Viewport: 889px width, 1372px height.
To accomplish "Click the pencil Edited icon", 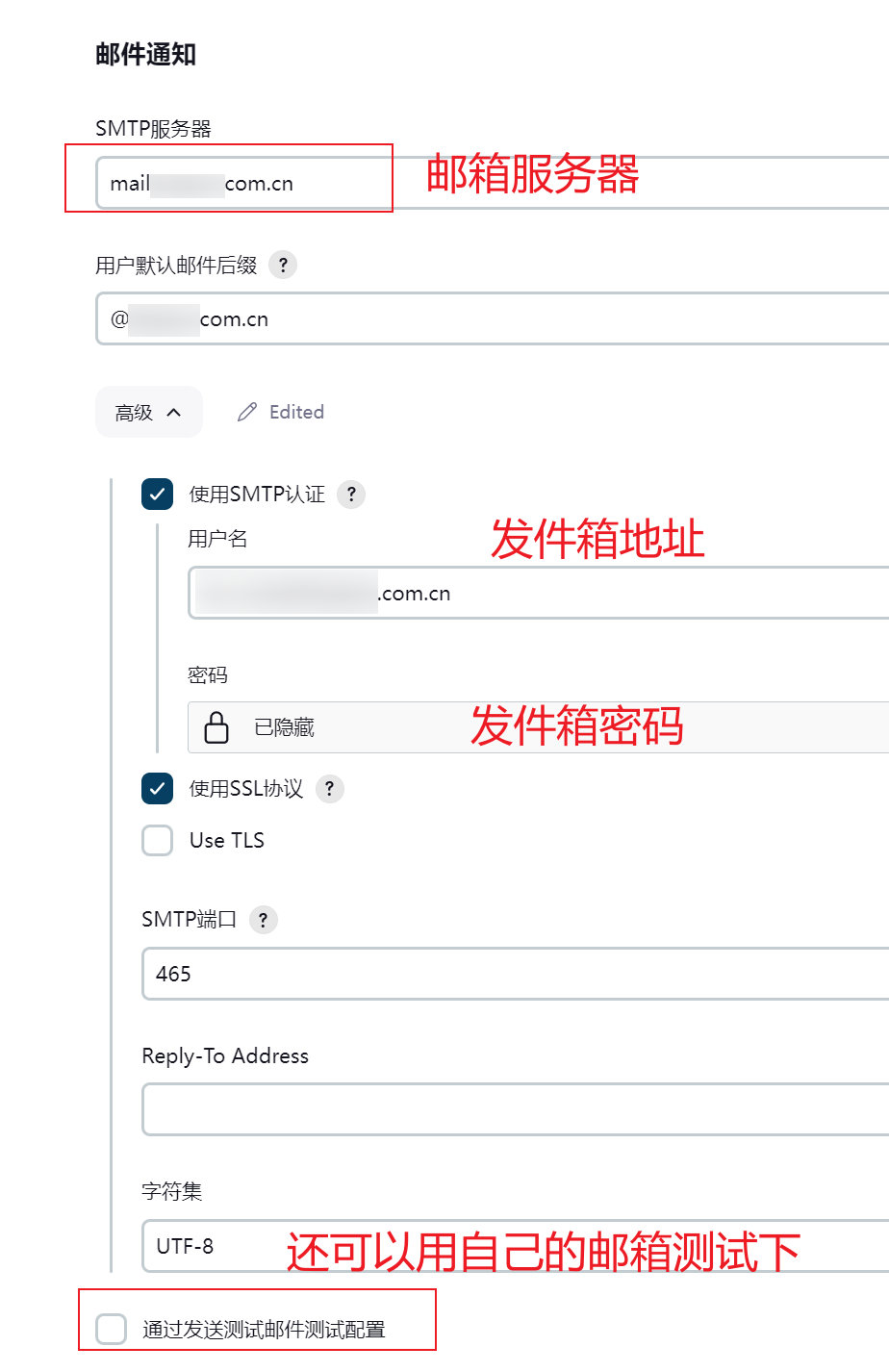I will pos(247,412).
